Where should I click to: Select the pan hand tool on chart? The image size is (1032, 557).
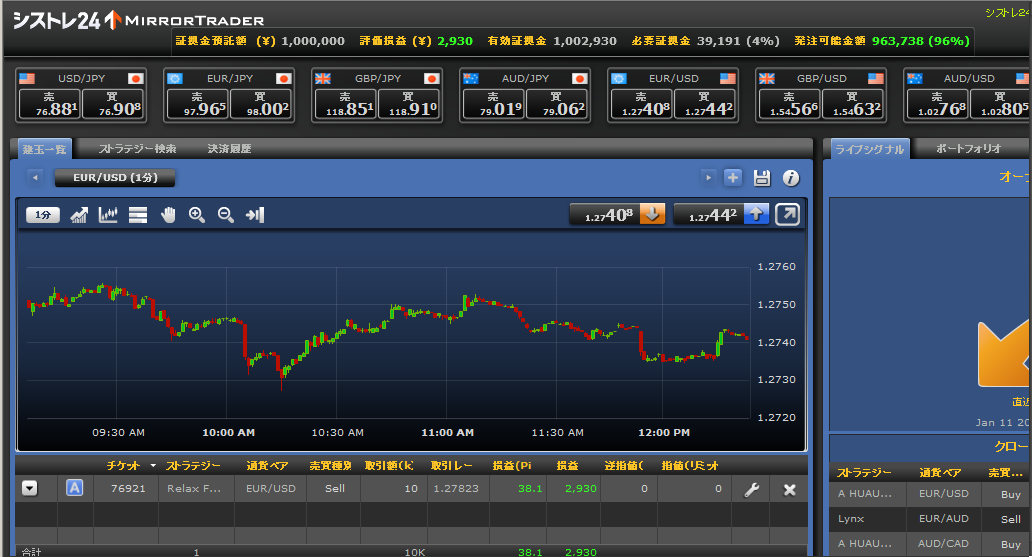[x=168, y=215]
